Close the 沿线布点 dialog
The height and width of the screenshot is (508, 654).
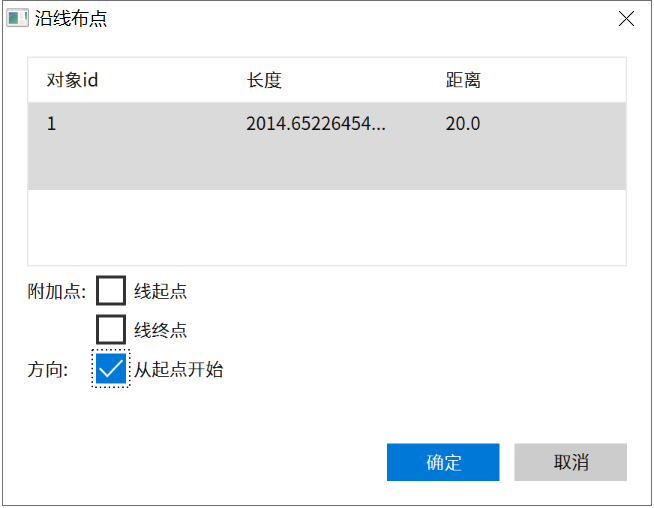click(x=626, y=19)
